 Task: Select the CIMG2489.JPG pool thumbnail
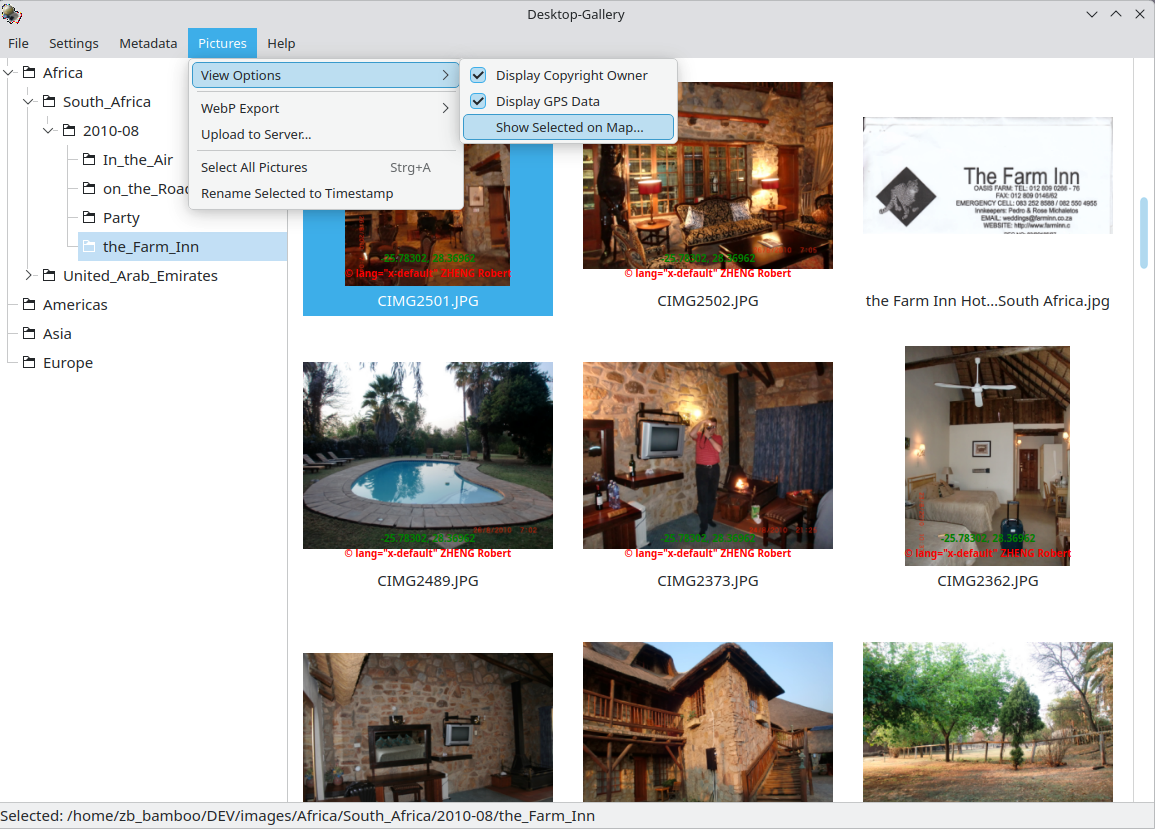427,455
